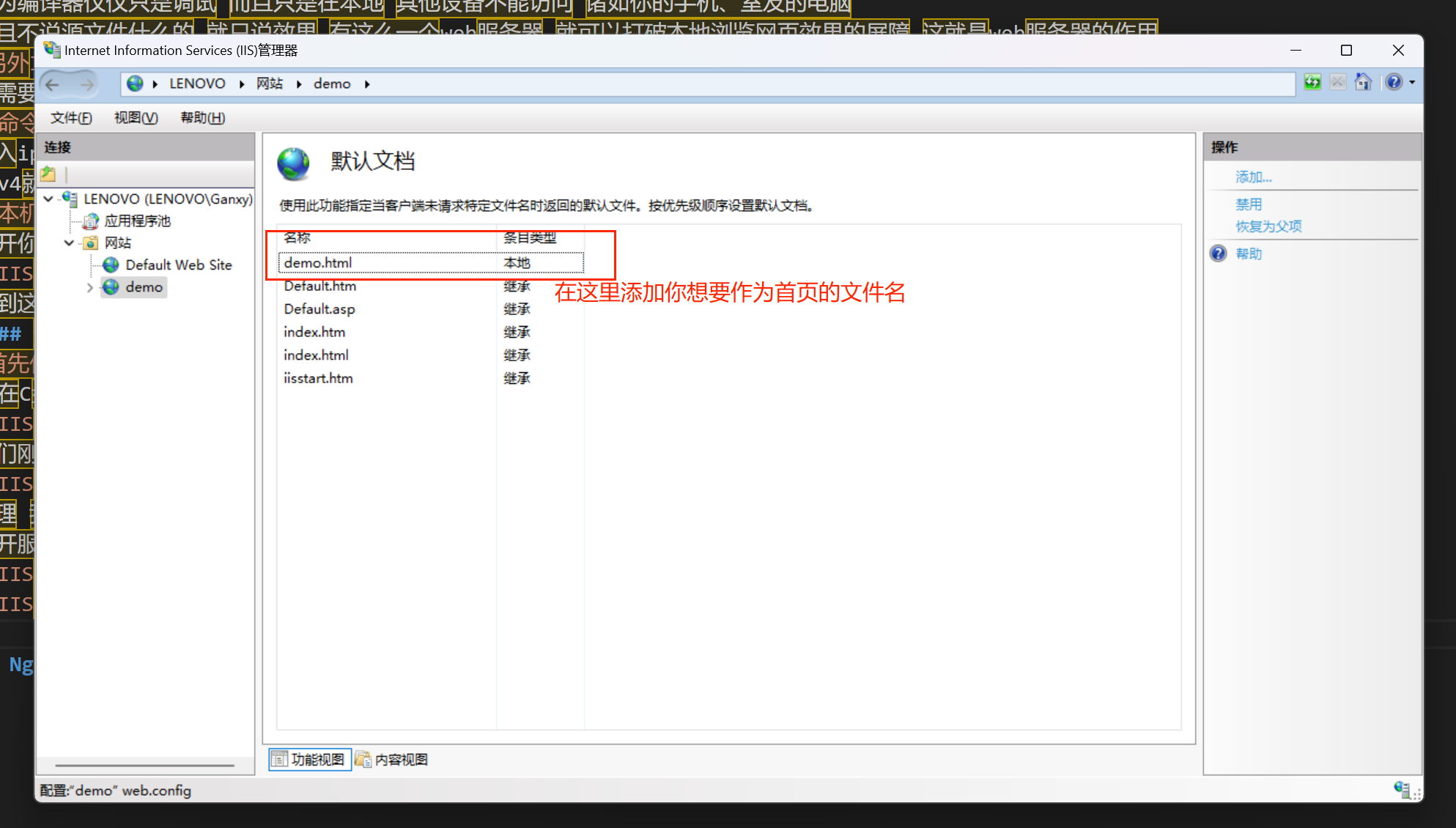Click the connect icon in Connections pane
Screen dimensions: 1456x828
(48, 174)
